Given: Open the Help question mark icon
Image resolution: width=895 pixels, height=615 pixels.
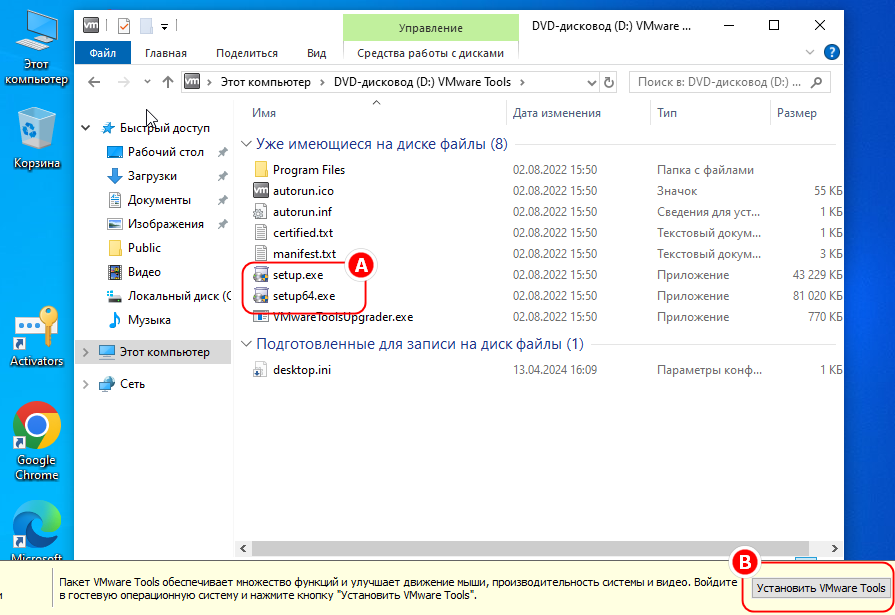Looking at the screenshot, I should (832, 53).
